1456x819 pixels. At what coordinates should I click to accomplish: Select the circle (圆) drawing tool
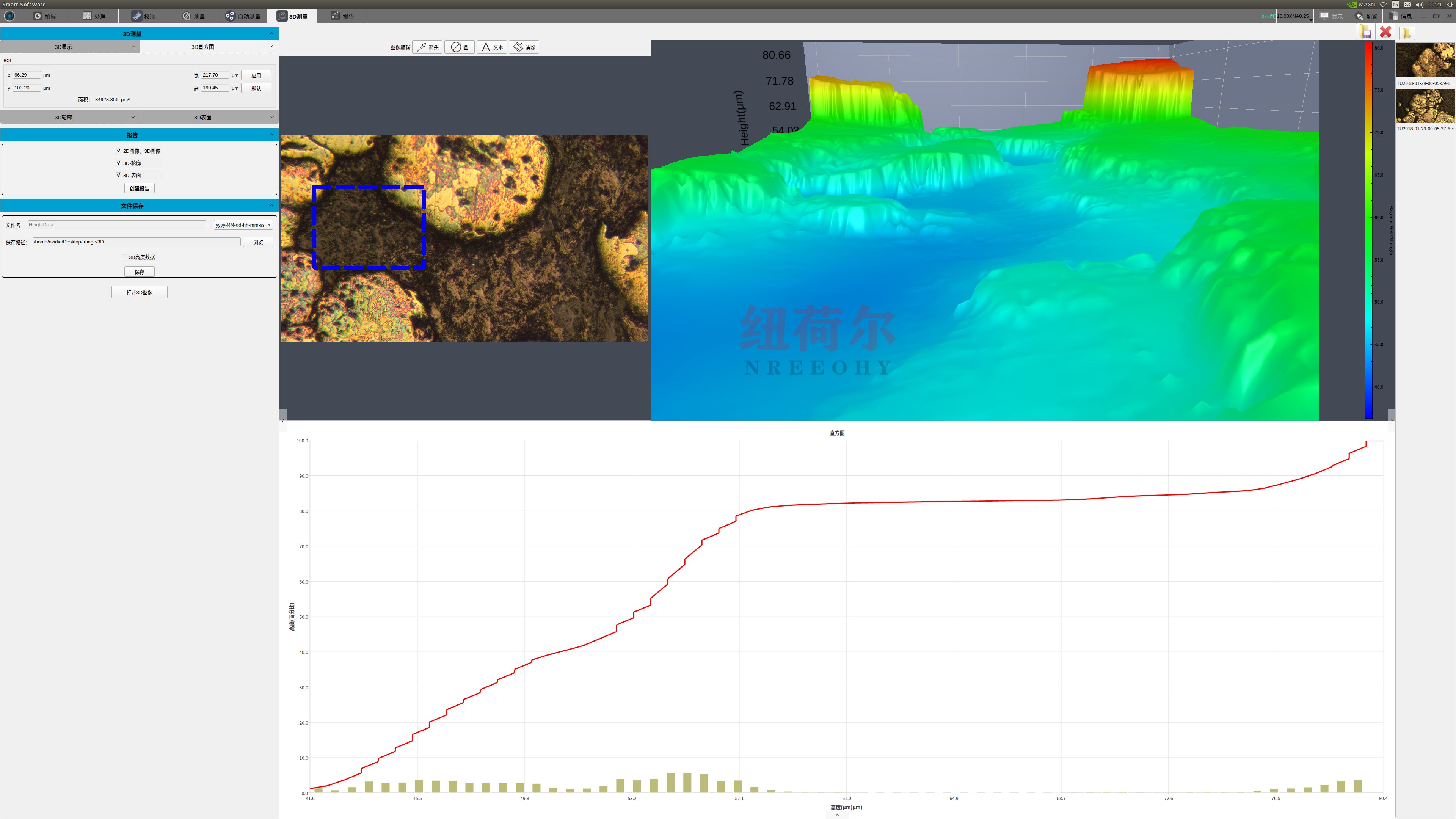(x=459, y=47)
